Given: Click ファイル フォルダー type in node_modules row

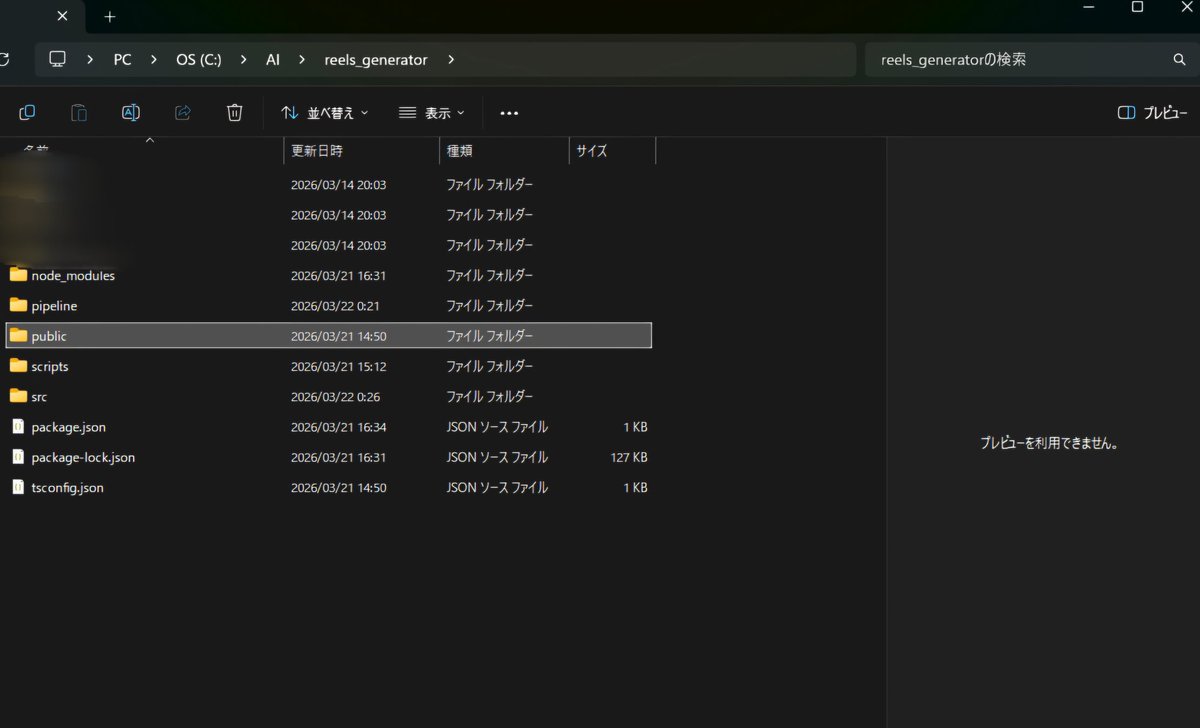Looking at the screenshot, I should pos(490,275).
